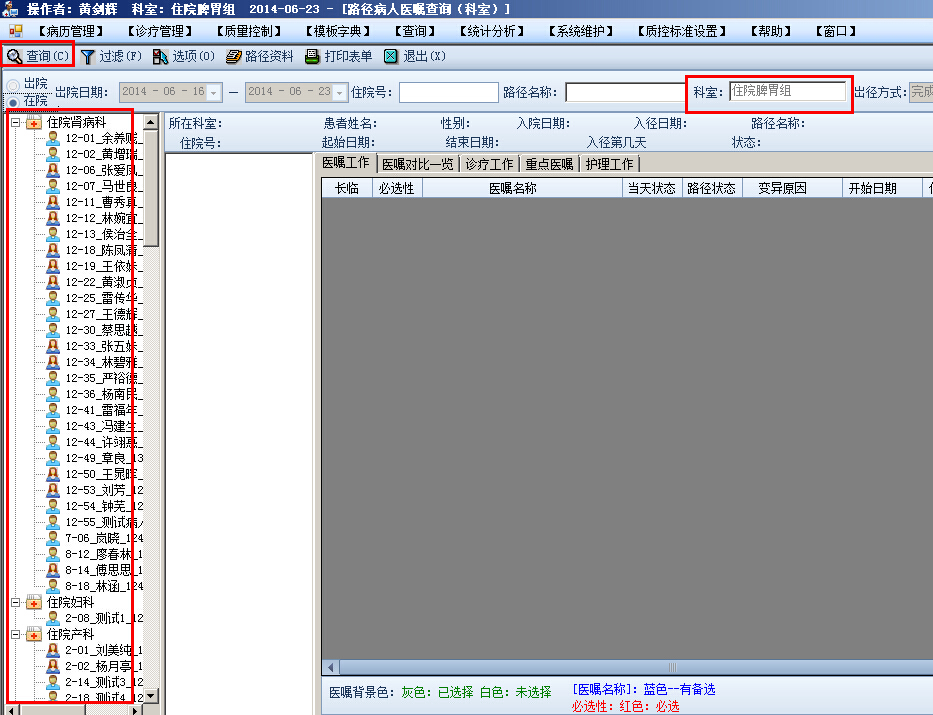Image resolution: width=933 pixels, height=715 pixels.
Task: Select patient icon for 2-01_刘美纯
Action: point(53,650)
